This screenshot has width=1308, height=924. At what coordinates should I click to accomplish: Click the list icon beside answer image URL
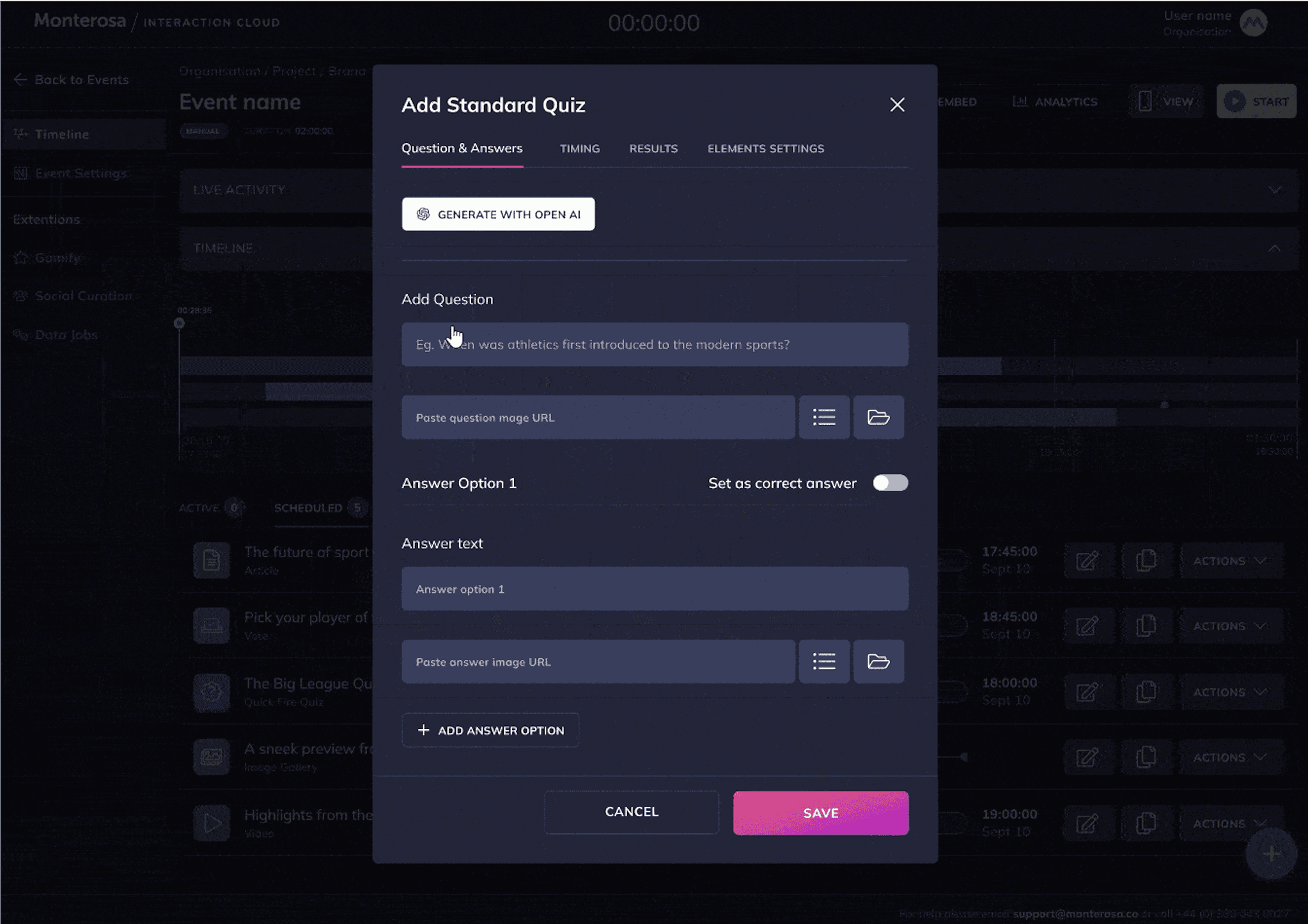(x=824, y=661)
